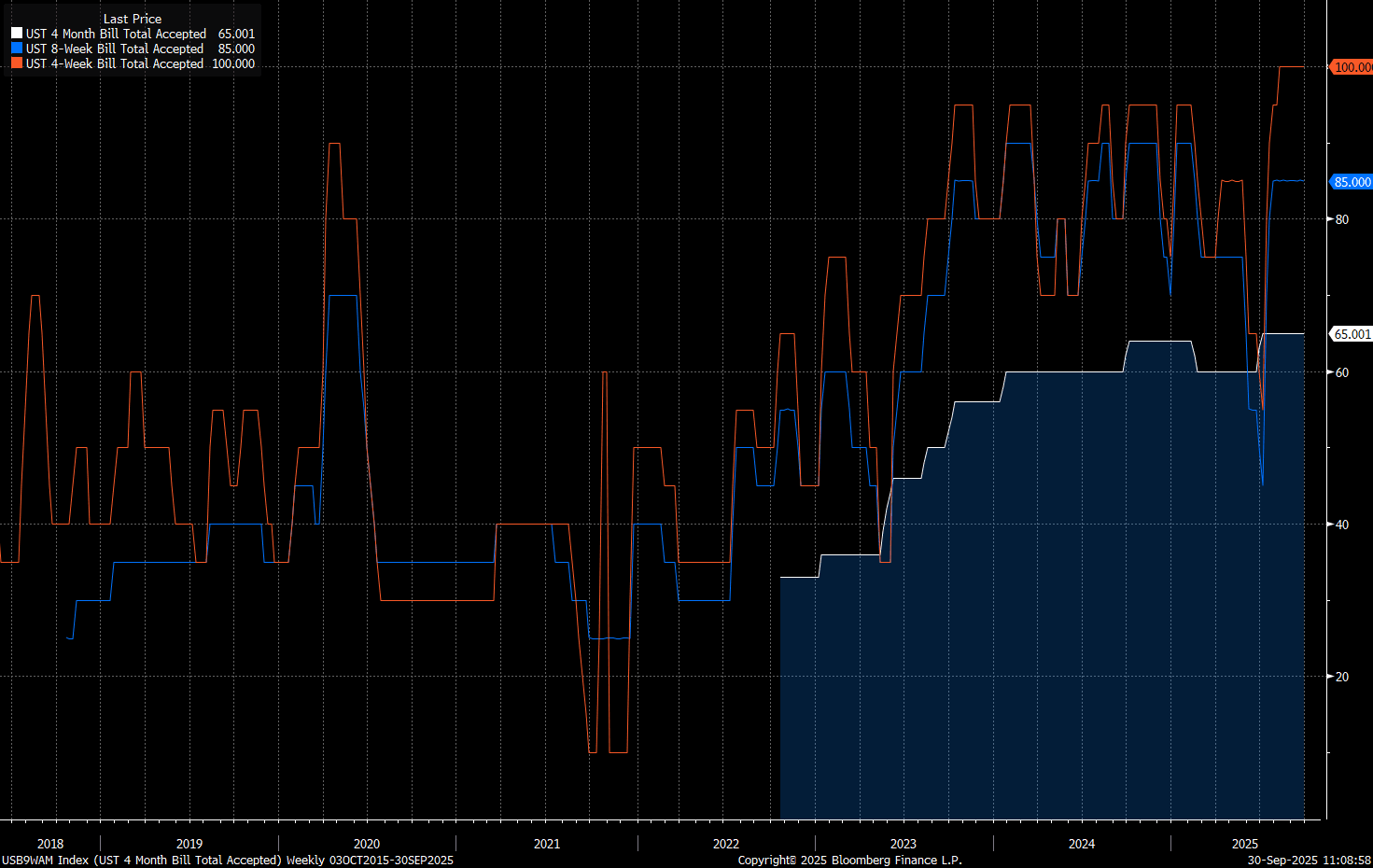
Task: Click the Bloomberg Finance L.P. copyright text
Action: click(849, 860)
